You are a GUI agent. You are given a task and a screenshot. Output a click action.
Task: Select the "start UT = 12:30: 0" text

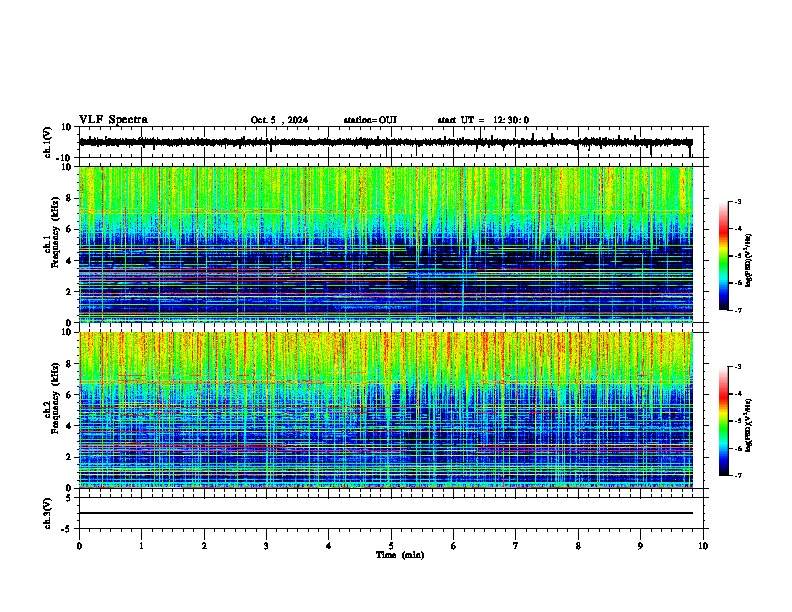483,120
